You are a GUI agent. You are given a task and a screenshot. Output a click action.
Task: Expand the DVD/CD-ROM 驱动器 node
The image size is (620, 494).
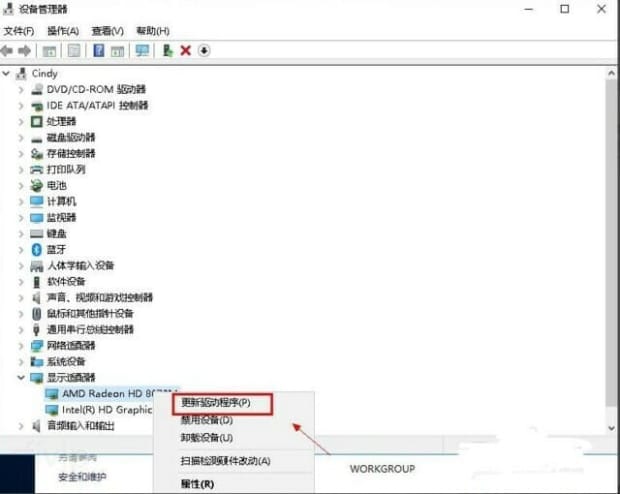click(x=21, y=89)
